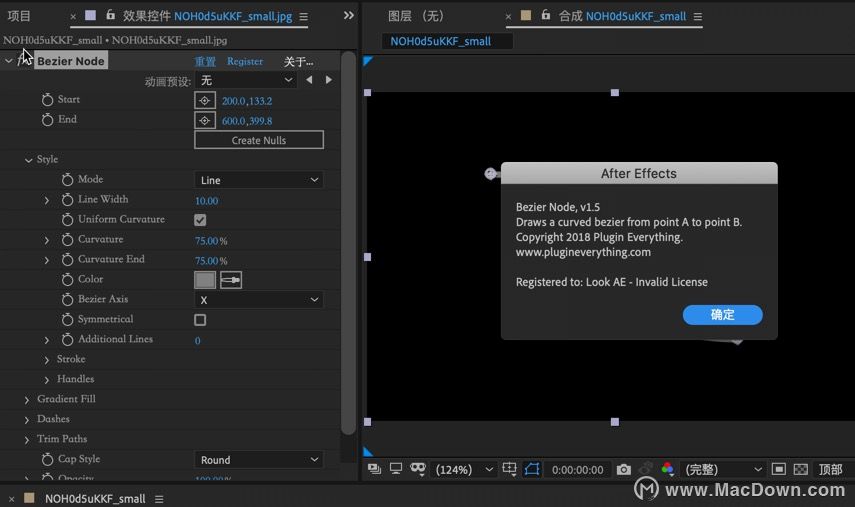Show channel and color management icon
This screenshot has height=507, width=855.
667,469
